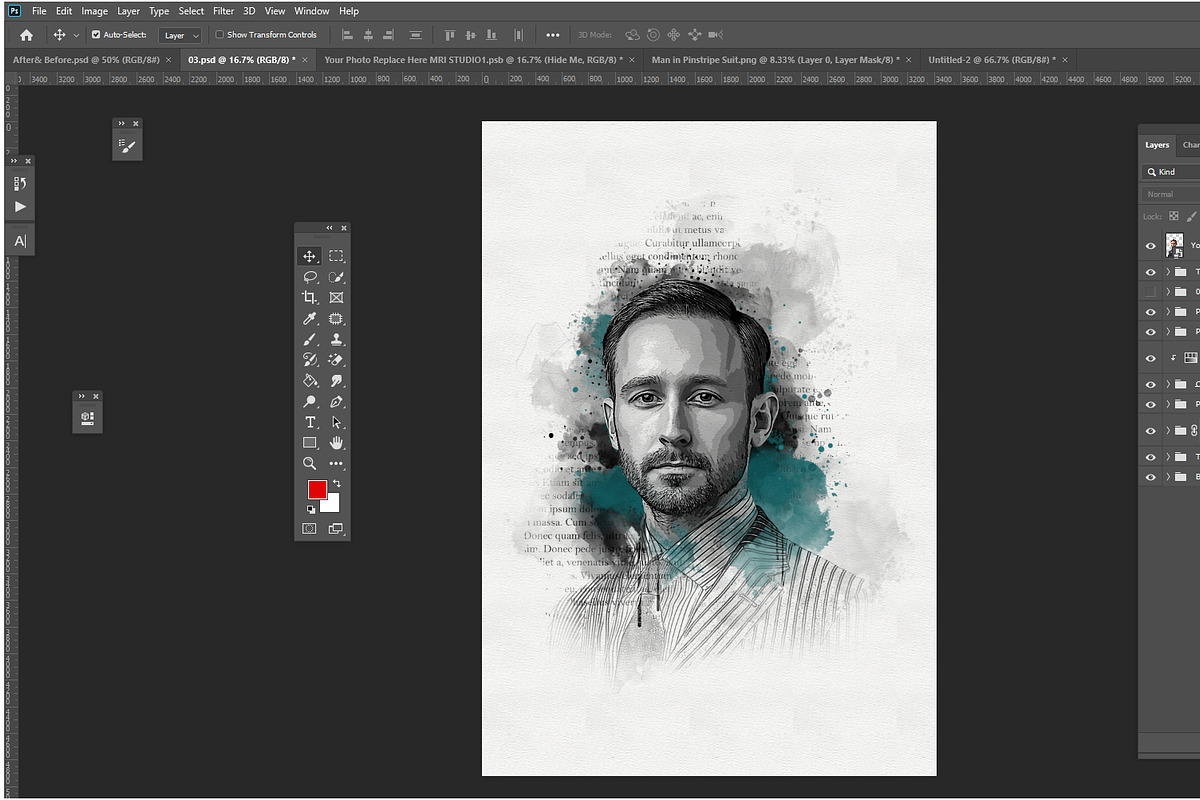Toggle Quick Mask mode

310,528
